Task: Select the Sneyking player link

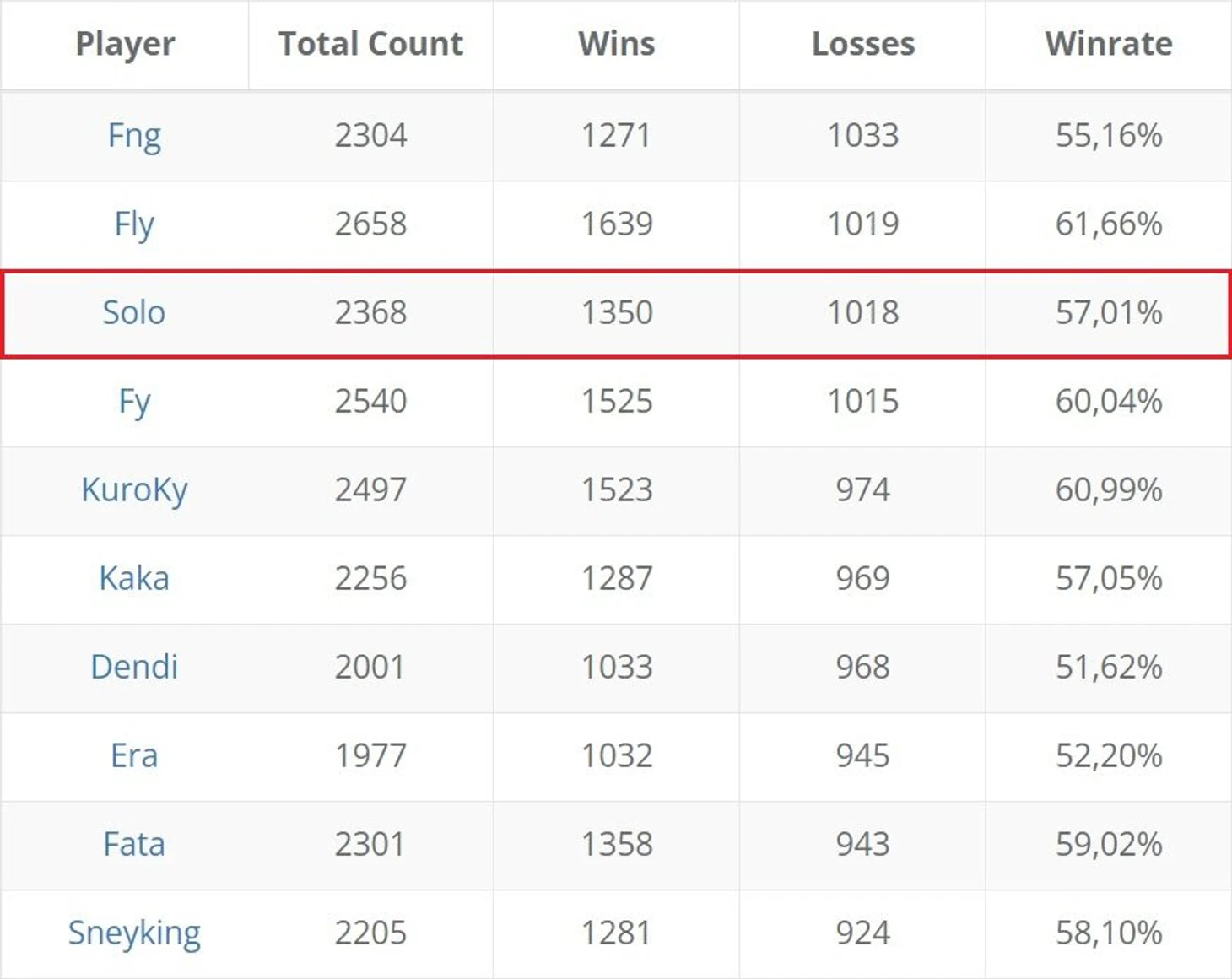Action: (x=134, y=933)
